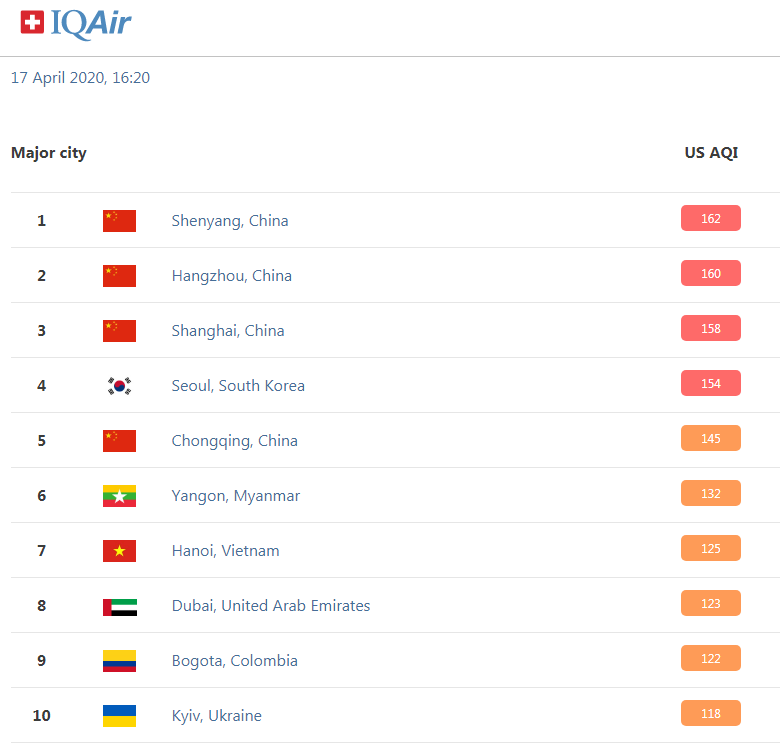This screenshot has height=744, width=780.
Task: Click the Vietnam flag icon
Action: [x=119, y=551]
